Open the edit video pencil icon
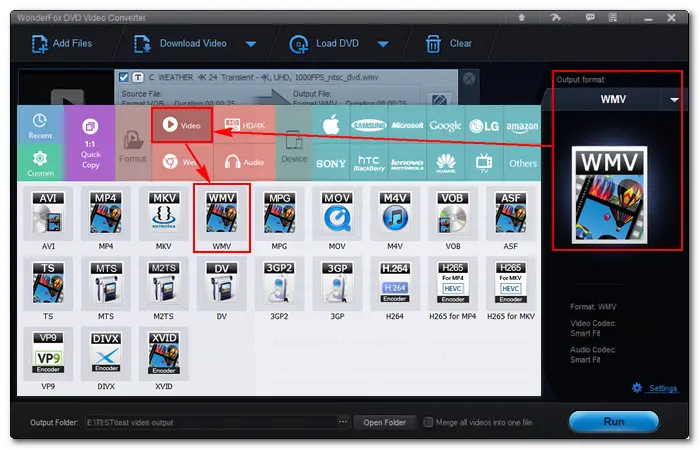This screenshot has height=450, width=700. coord(439,100)
